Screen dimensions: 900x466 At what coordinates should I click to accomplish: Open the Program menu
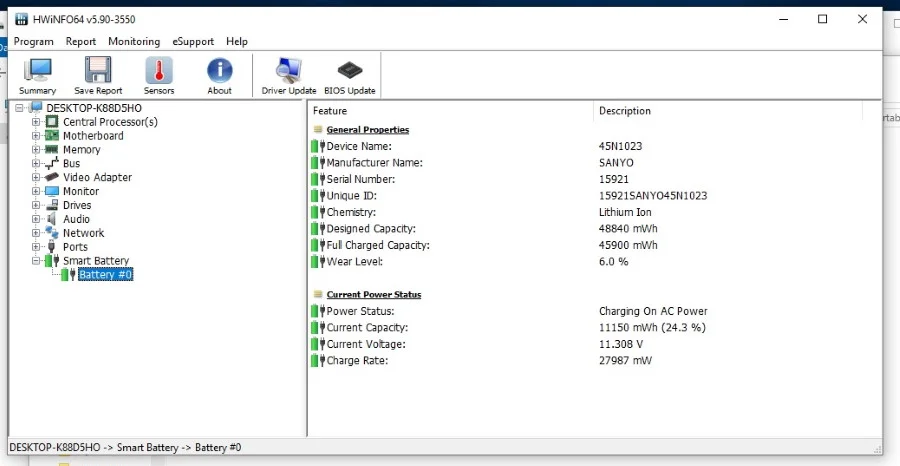pyautogui.click(x=34, y=41)
